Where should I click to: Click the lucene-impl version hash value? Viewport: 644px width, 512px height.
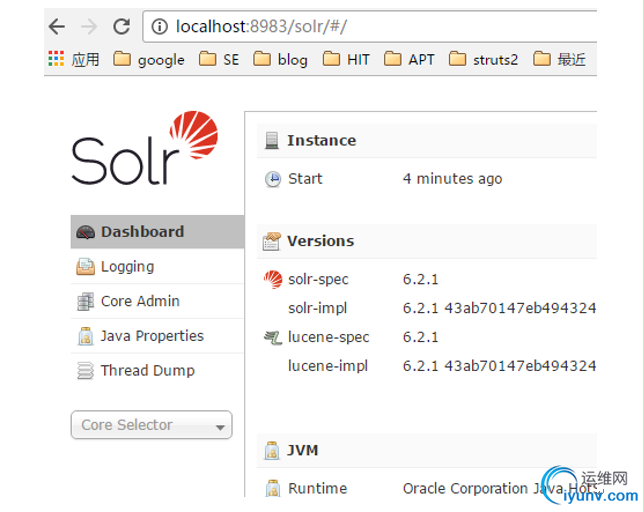499,366
